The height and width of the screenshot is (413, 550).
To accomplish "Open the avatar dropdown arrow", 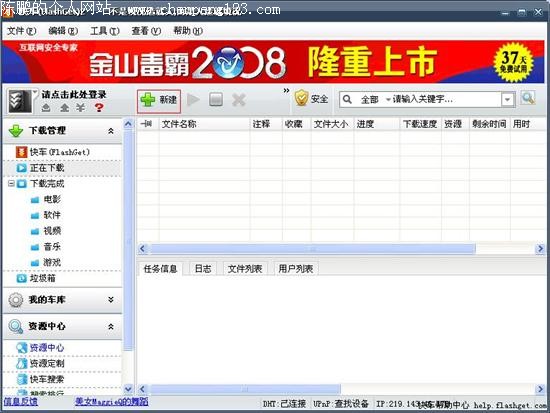I will click(x=35, y=92).
